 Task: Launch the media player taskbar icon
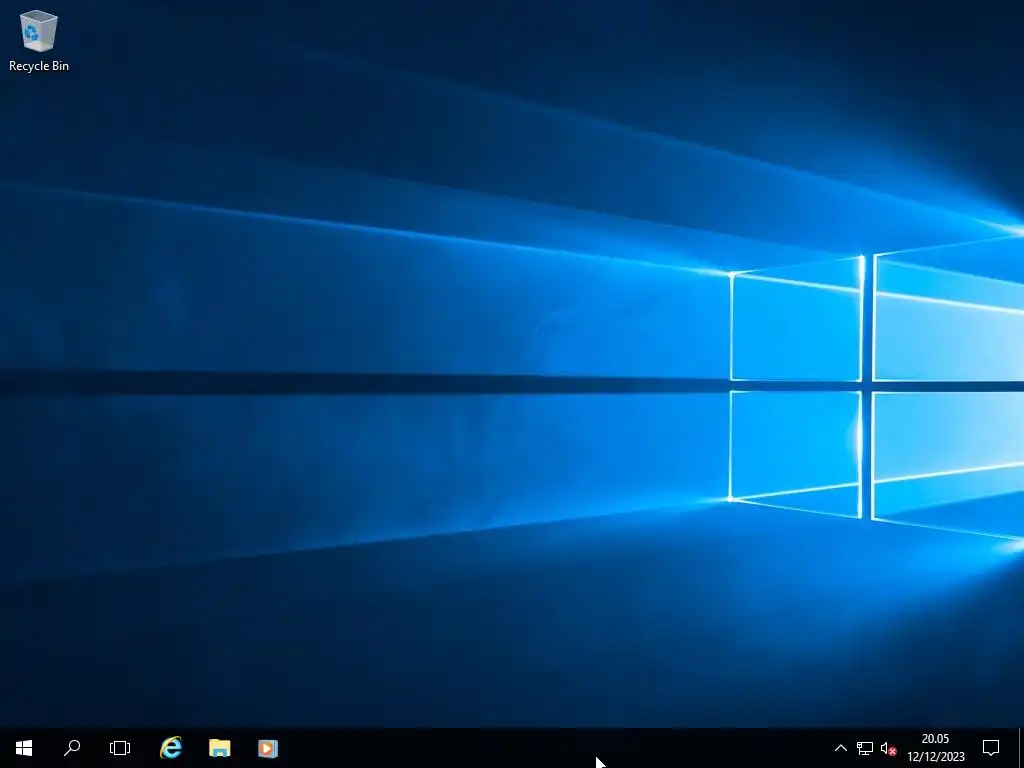tap(268, 748)
